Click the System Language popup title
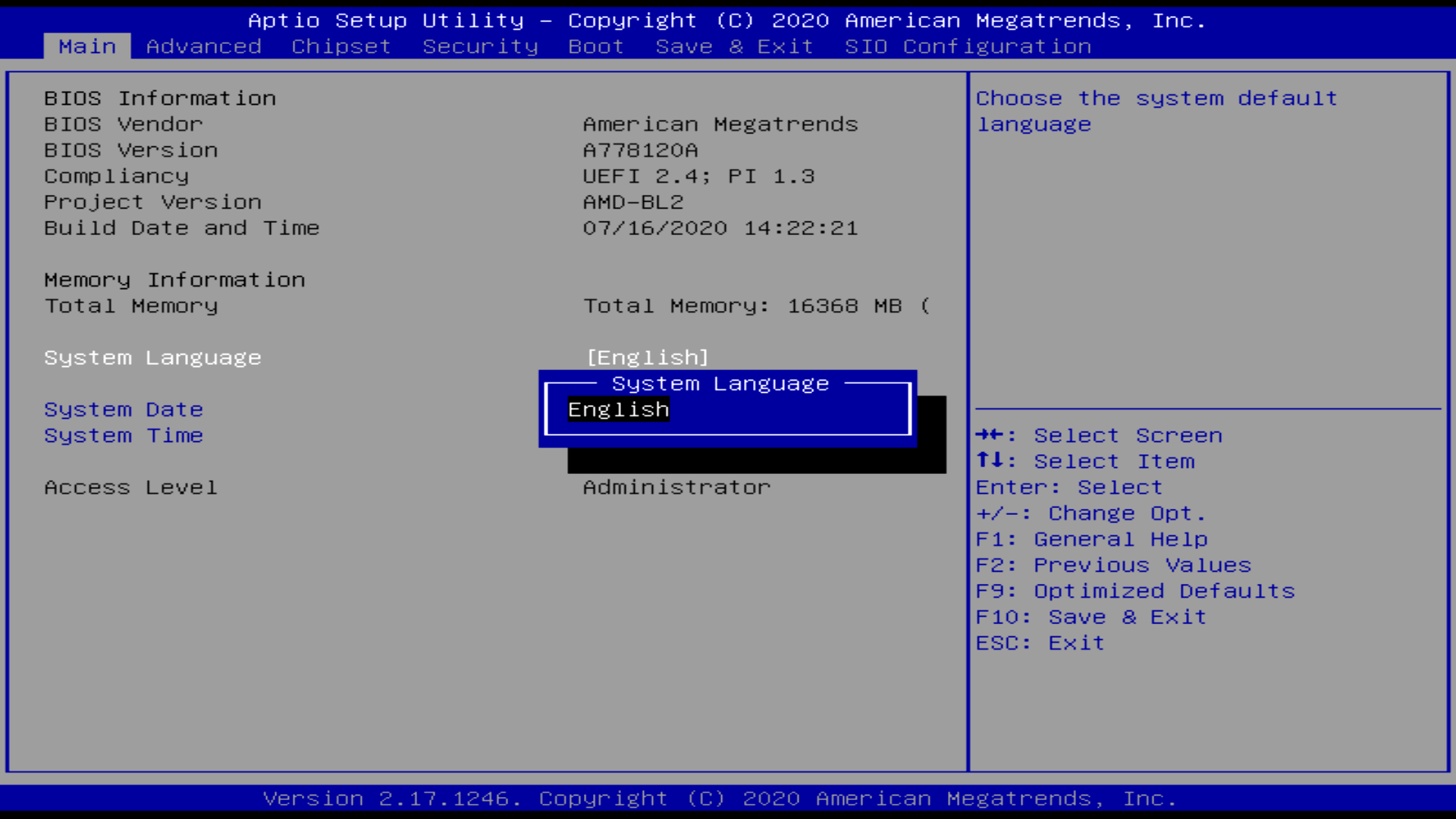Image resolution: width=1456 pixels, height=819 pixels. (x=720, y=384)
